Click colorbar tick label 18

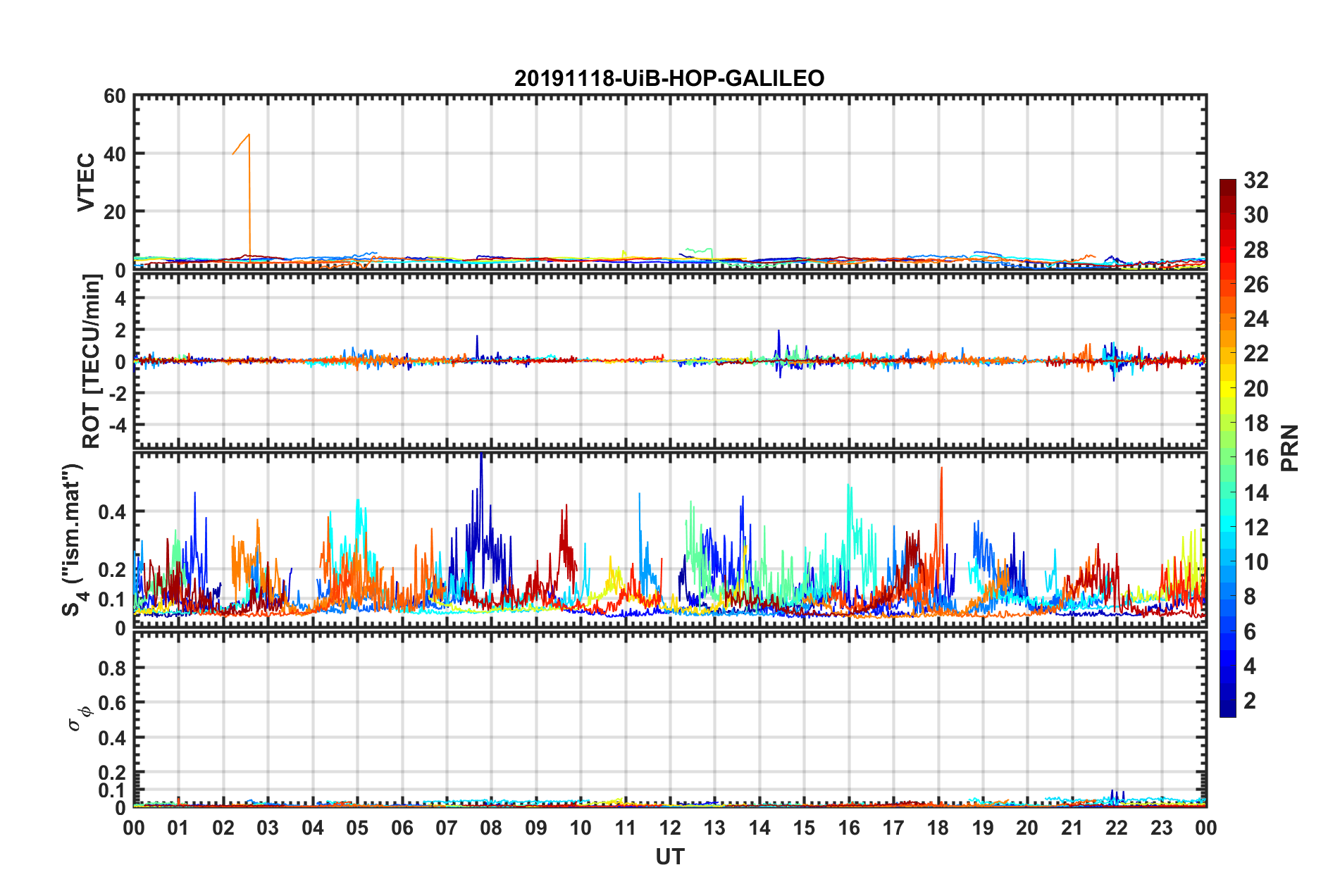pyautogui.click(x=1256, y=423)
